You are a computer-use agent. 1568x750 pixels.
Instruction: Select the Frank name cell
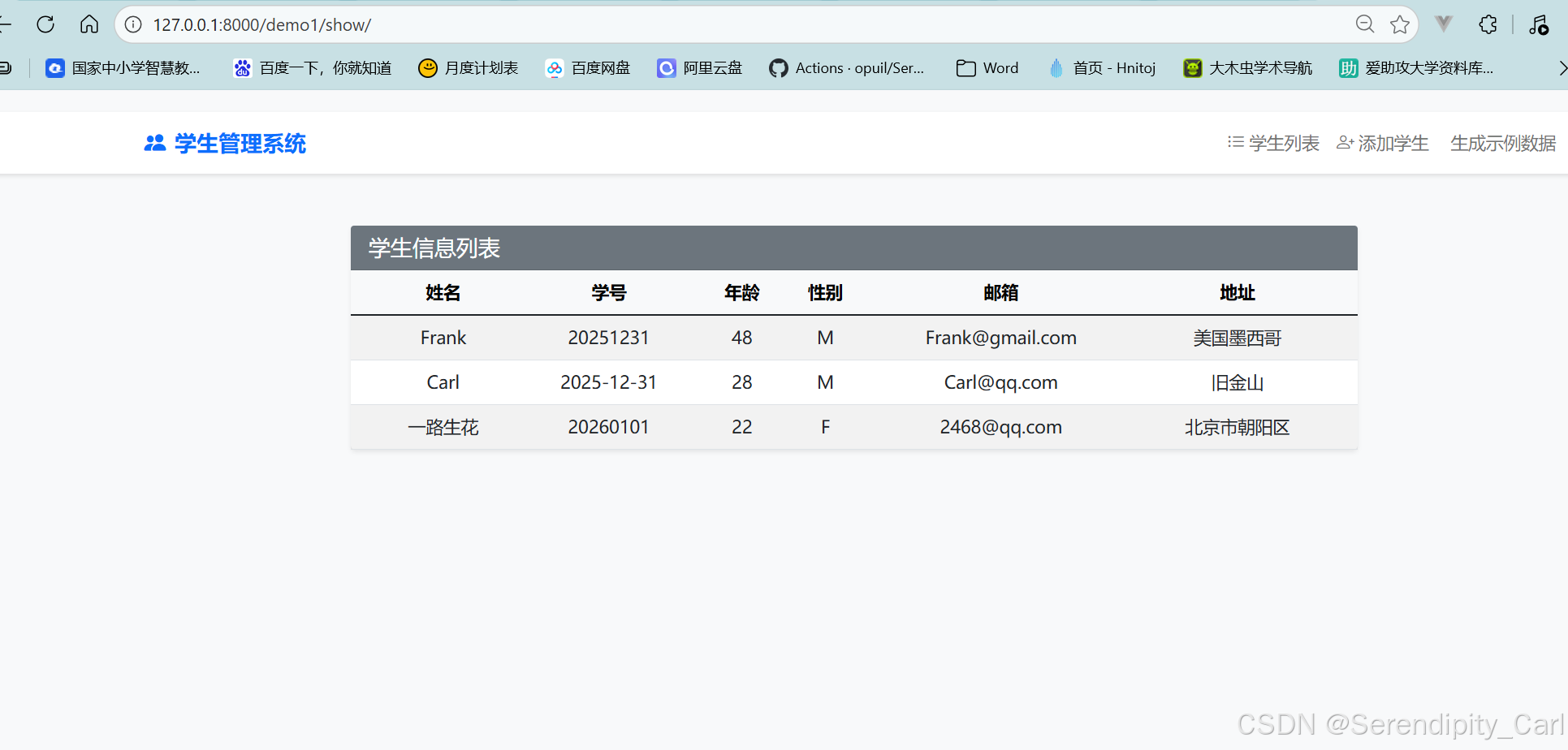pyautogui.click(x=443, y=338)
